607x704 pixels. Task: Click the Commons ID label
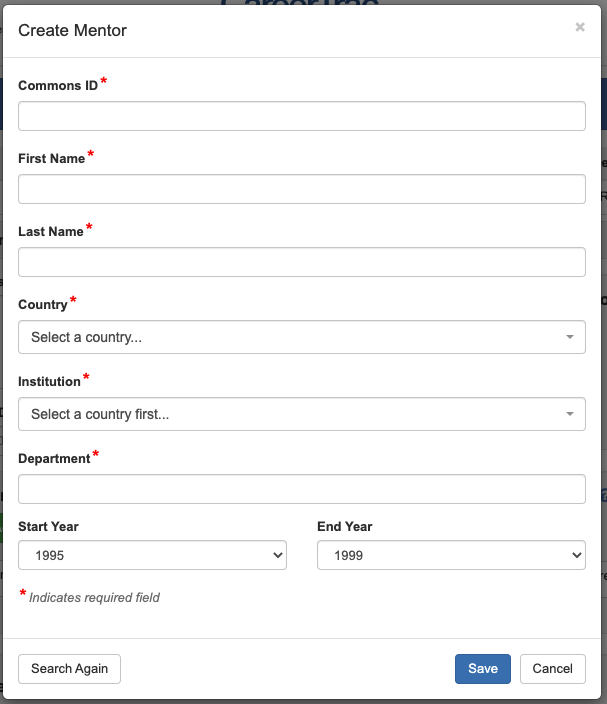(58, 86)
